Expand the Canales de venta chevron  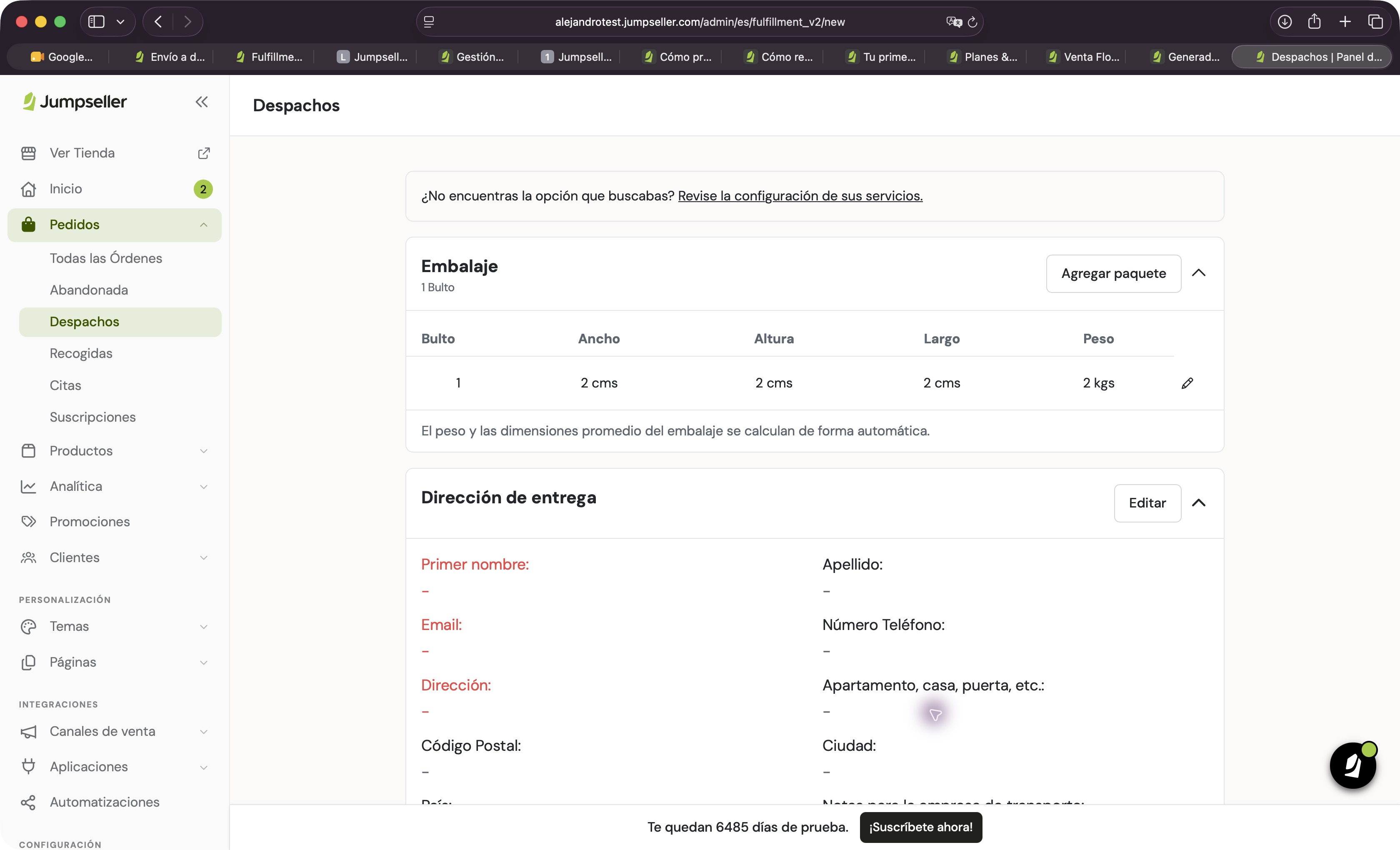click(x=203, y=732)
